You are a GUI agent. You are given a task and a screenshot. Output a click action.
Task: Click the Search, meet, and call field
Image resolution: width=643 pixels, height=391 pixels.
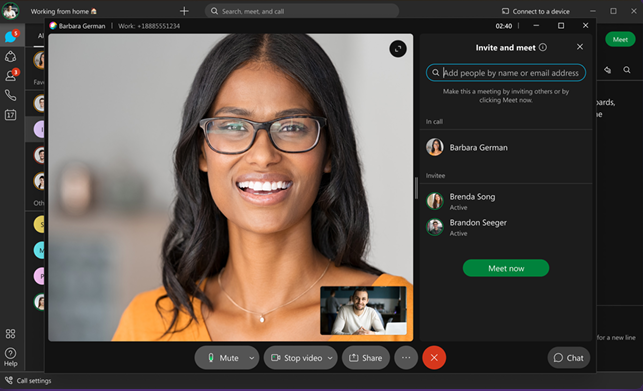(302, 11)
